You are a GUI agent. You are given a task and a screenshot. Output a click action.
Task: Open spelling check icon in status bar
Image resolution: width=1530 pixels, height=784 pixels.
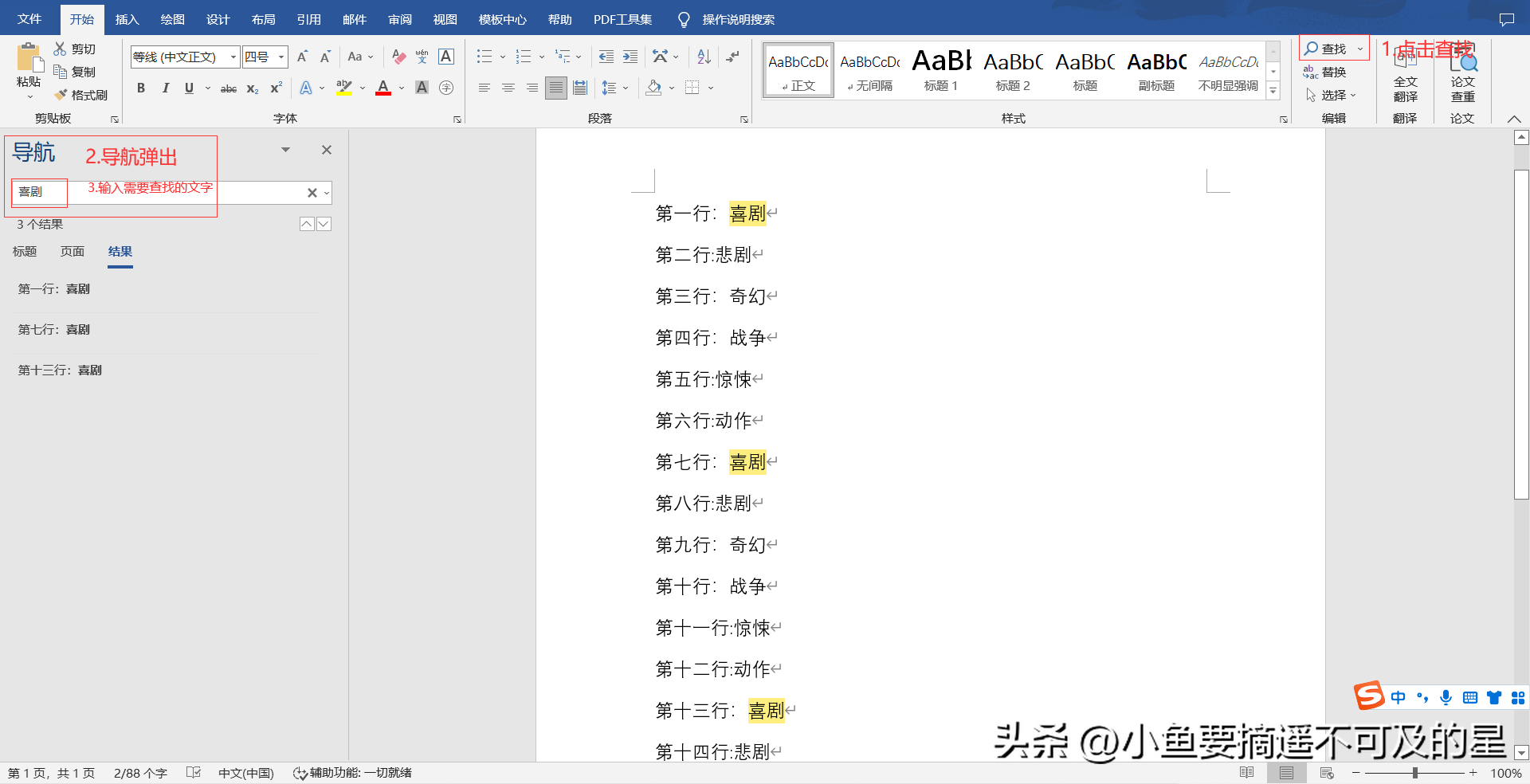(193, 773)
